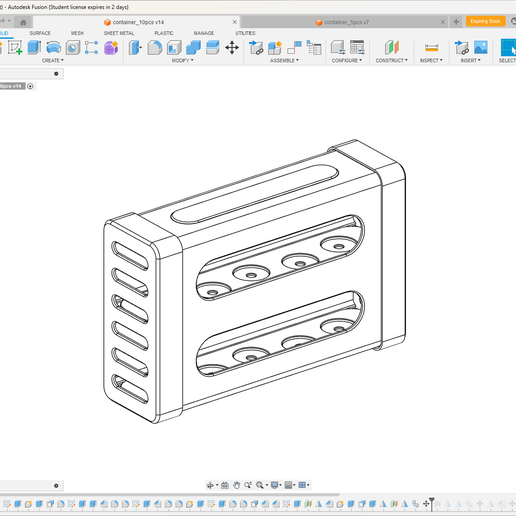Select the Move feature before timeline marker

tap(426, 504)
